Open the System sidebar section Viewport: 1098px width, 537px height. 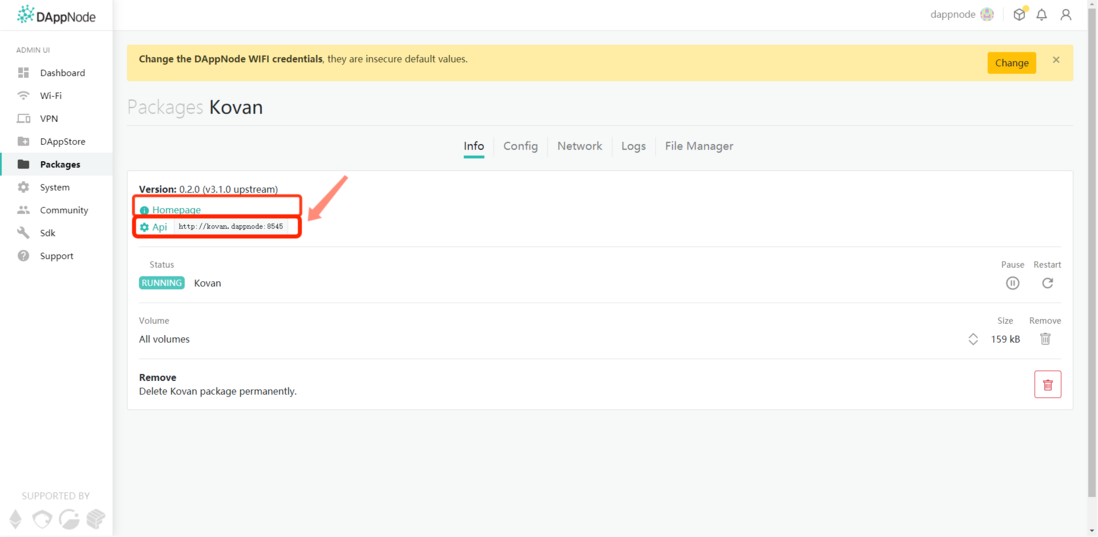(56, 188)
